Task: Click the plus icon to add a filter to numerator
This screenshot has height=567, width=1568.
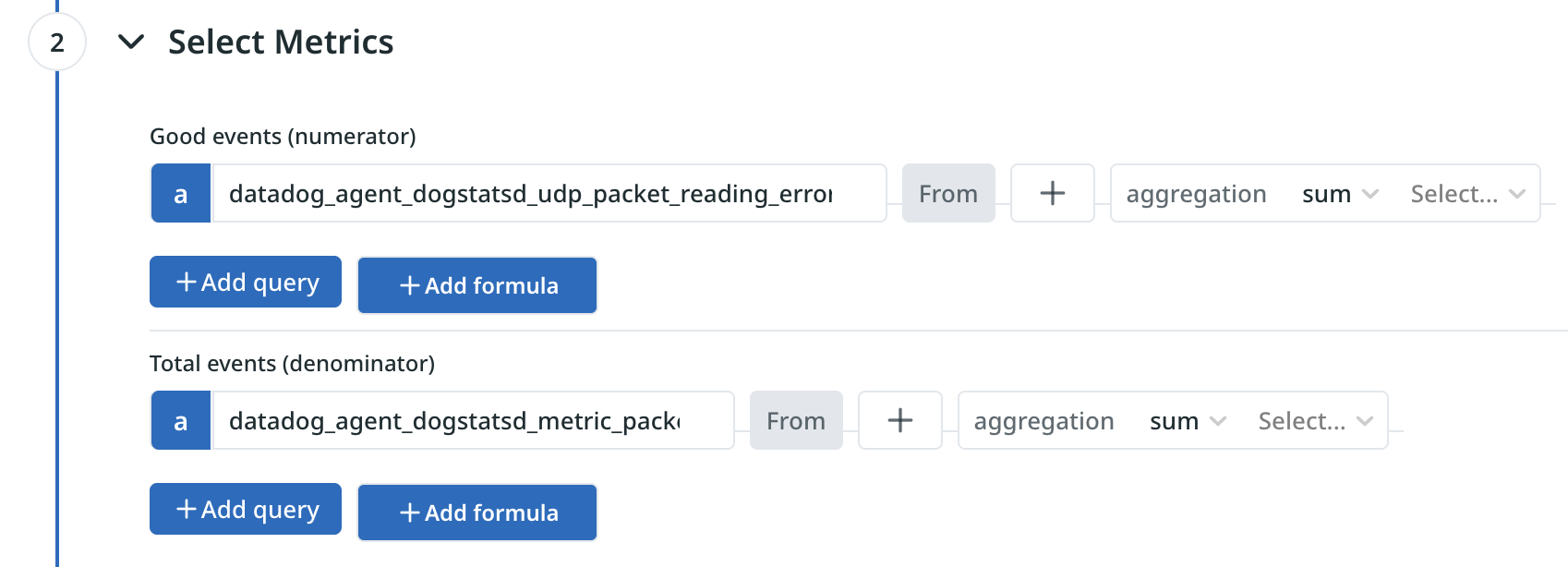Action: tap(1052, 193)
